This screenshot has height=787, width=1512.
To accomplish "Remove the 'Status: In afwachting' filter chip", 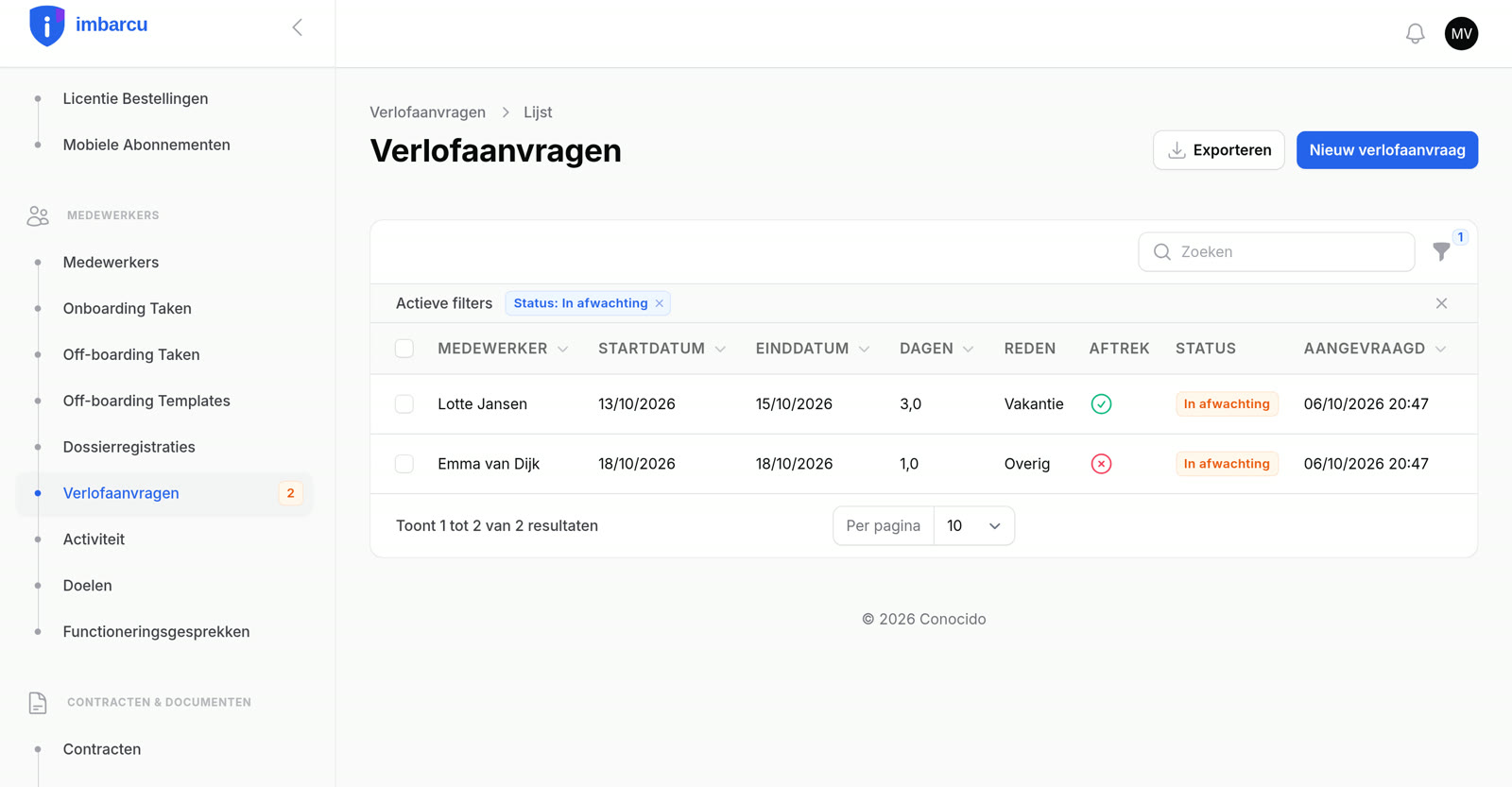I will [660, 303].
